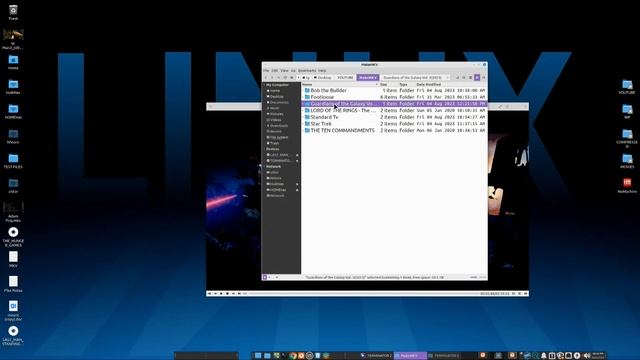Screen dimensions: 640x360
Task: Click stop in the video player controls
Action: pos(227,293)
